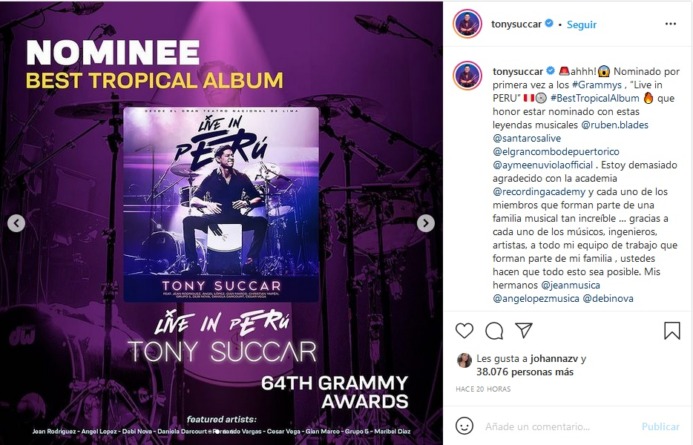The image size is (693, 445).
Task: Go to next carousel image
Action: [425, 223]
